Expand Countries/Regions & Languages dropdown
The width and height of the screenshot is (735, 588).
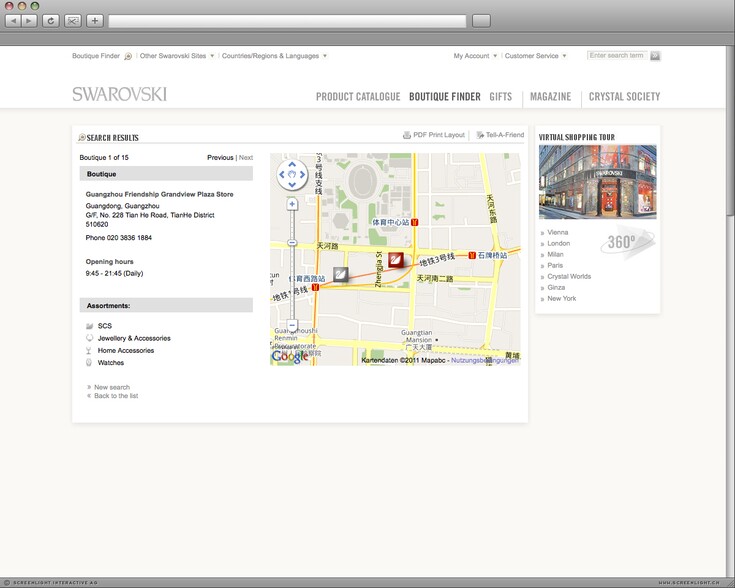(274, 56)
